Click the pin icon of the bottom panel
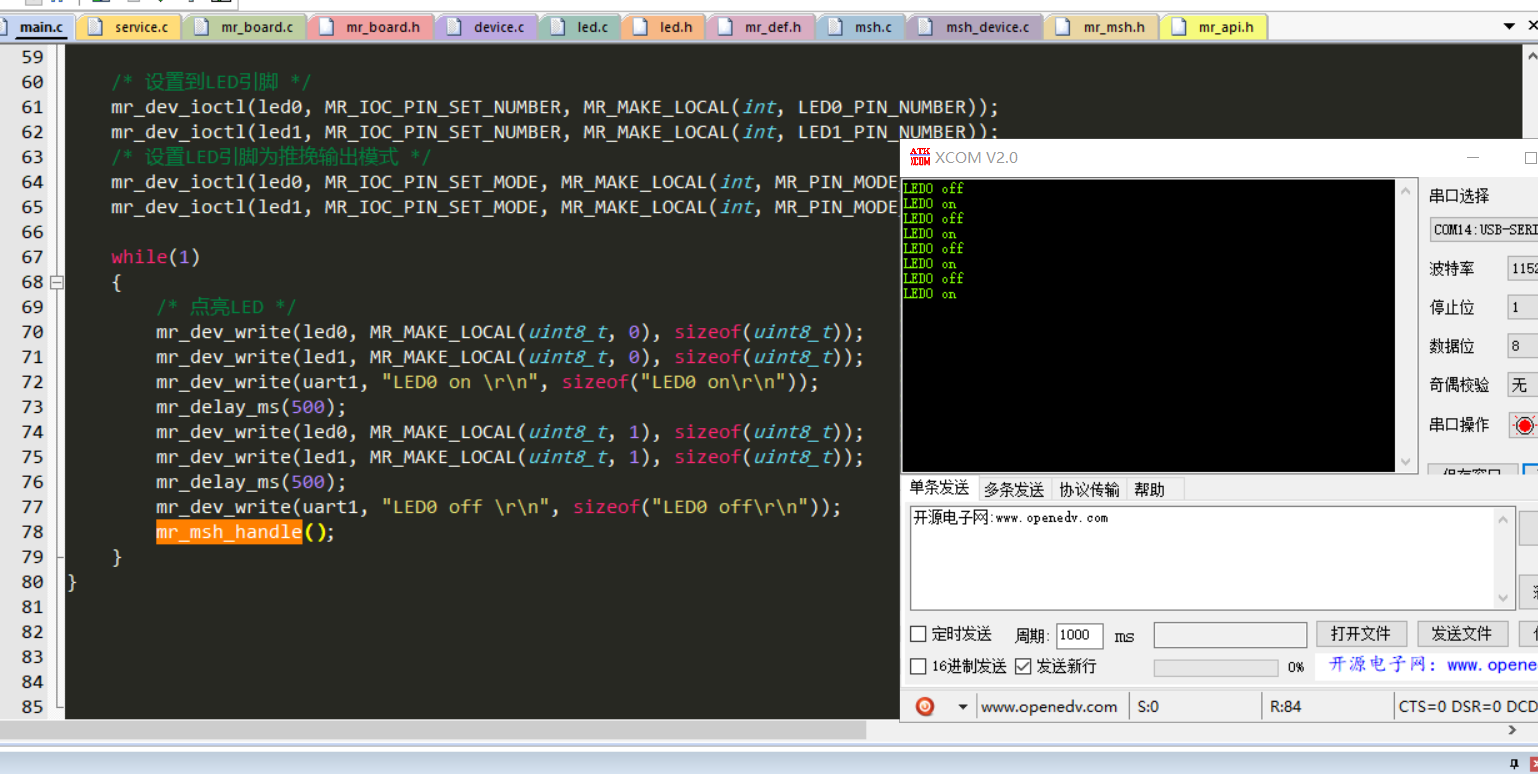 click(1514, 763)
